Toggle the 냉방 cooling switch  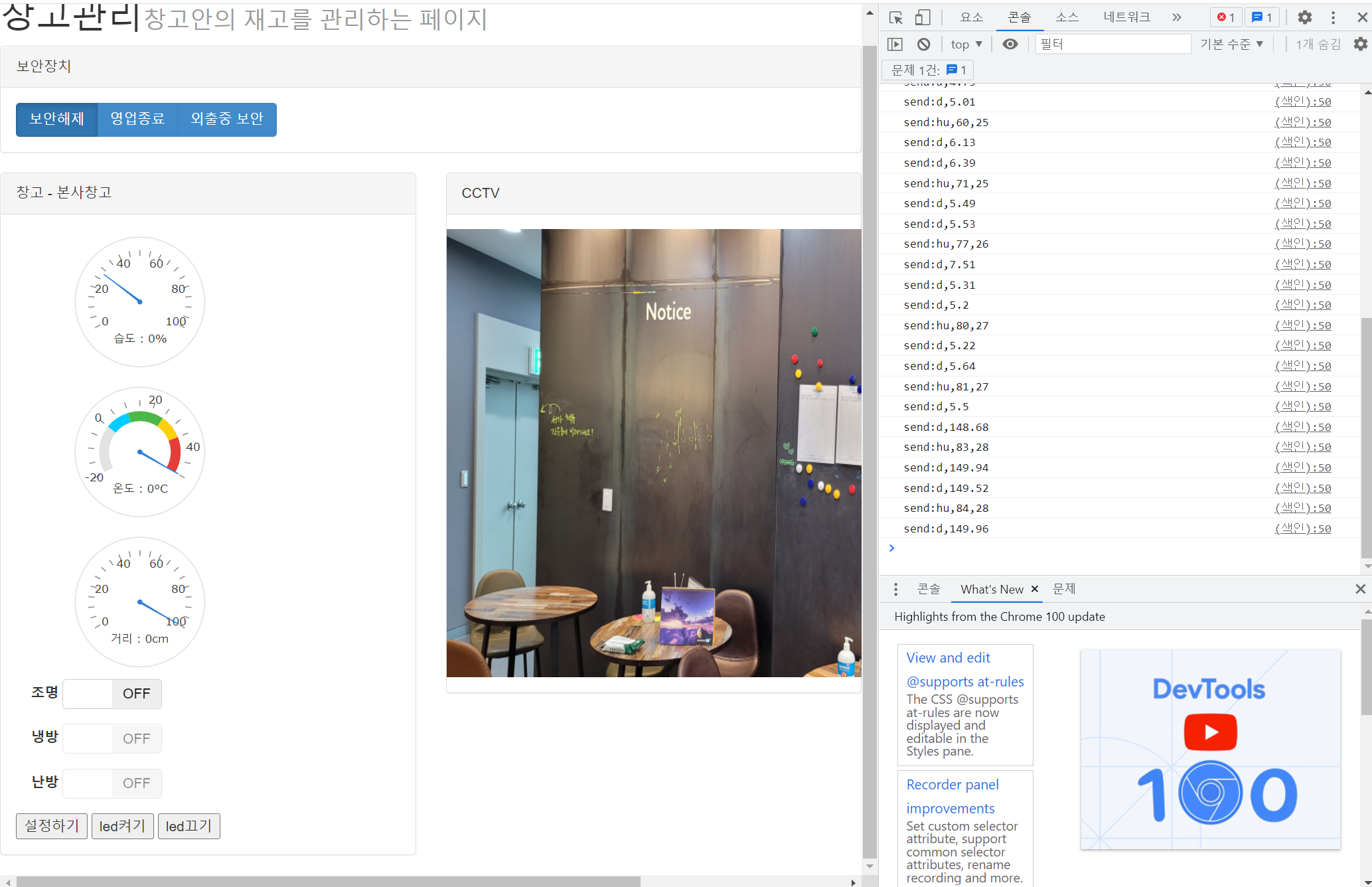[x=112, y=739]
